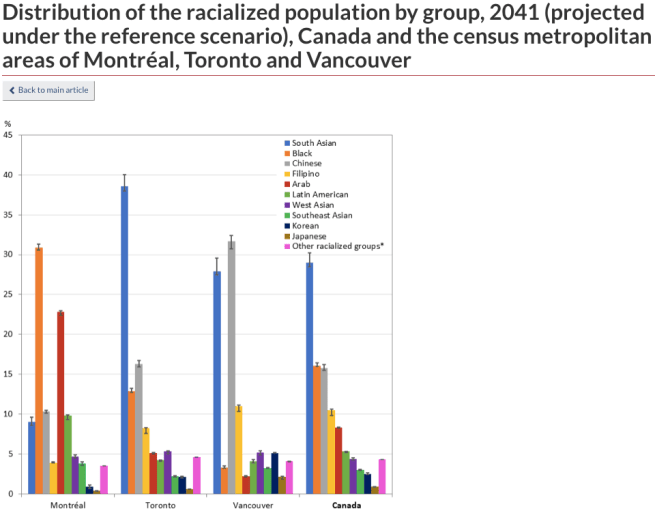Click the Back to main article button

tap(48, 91)
